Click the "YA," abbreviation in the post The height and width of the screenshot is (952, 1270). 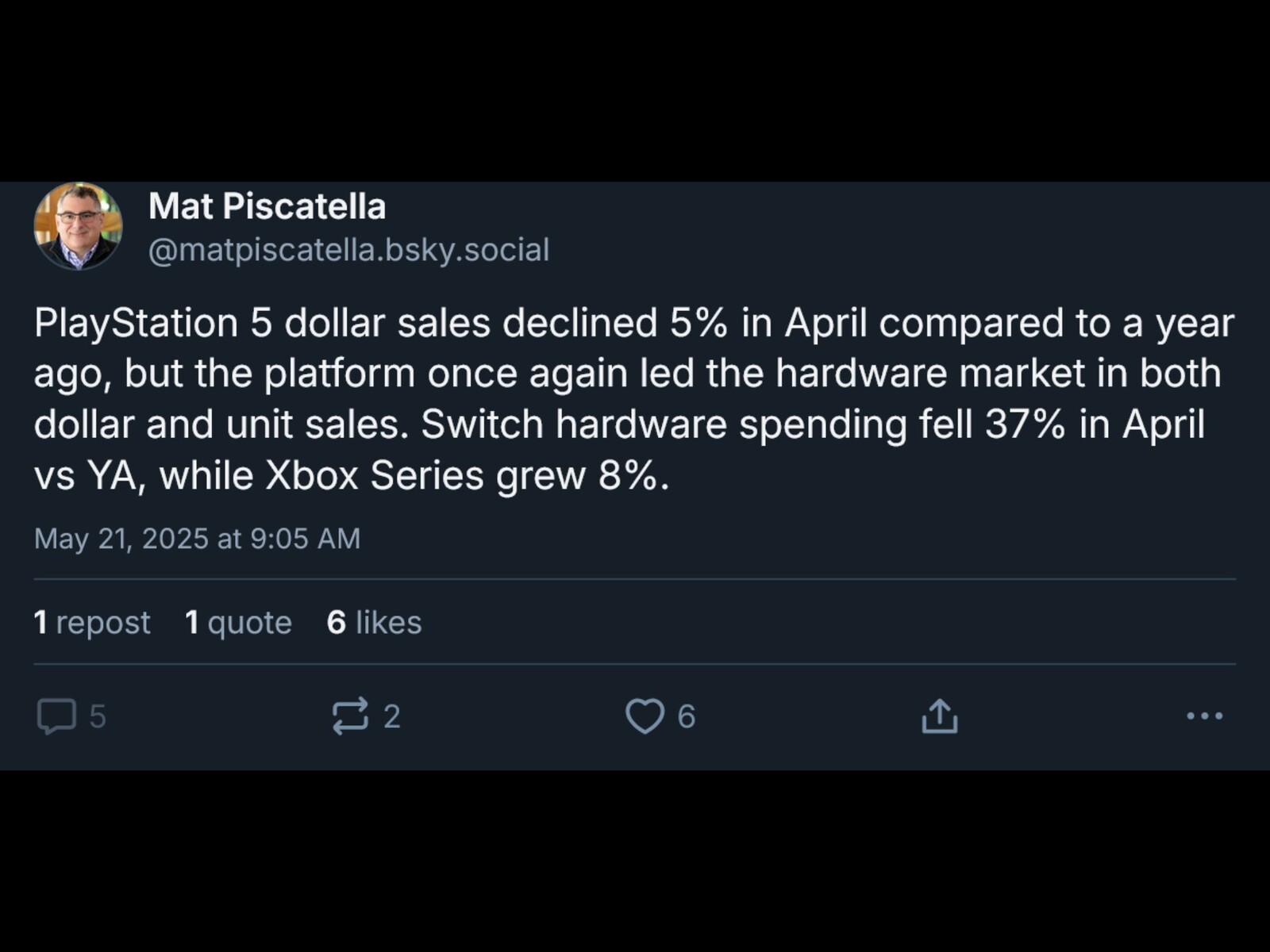tap(117, 476)
